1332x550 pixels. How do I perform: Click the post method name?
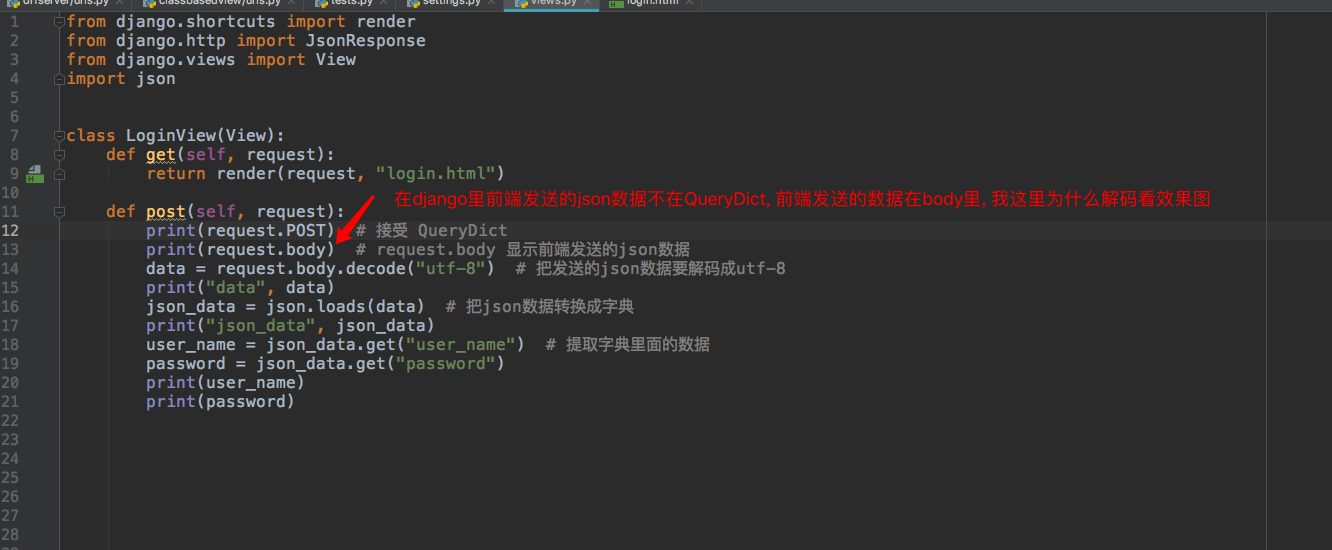166,211
